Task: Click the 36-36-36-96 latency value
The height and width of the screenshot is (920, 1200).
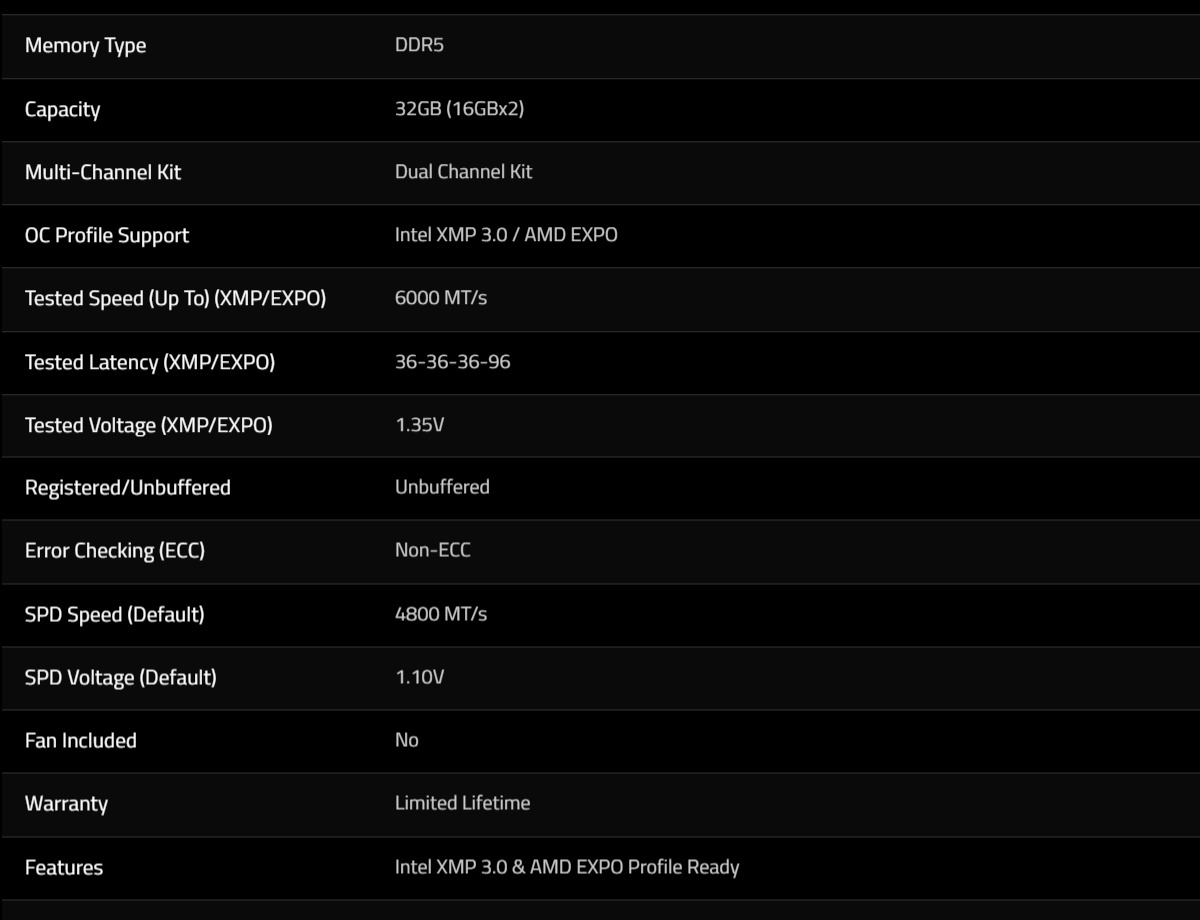Action: (x=452, y=362)
